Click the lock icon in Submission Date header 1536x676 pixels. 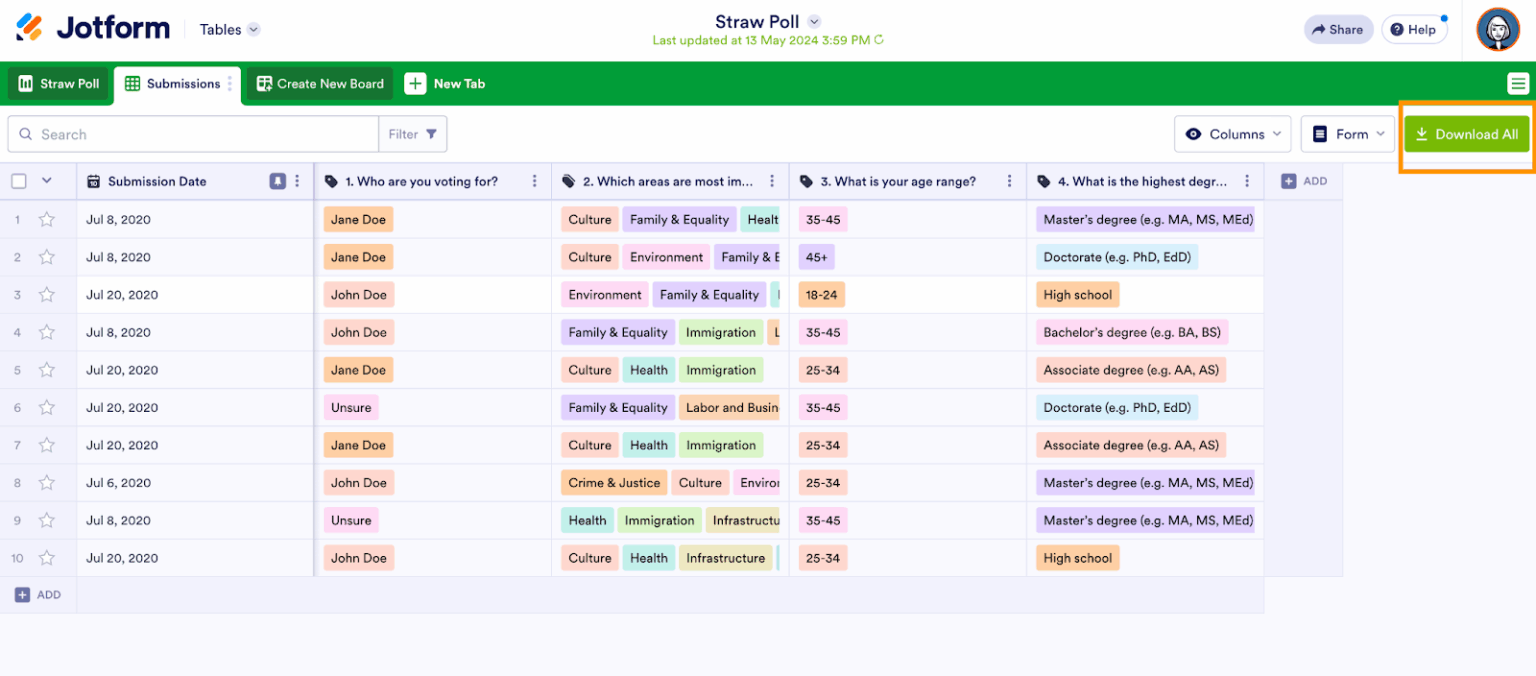(x=277, y=181)
